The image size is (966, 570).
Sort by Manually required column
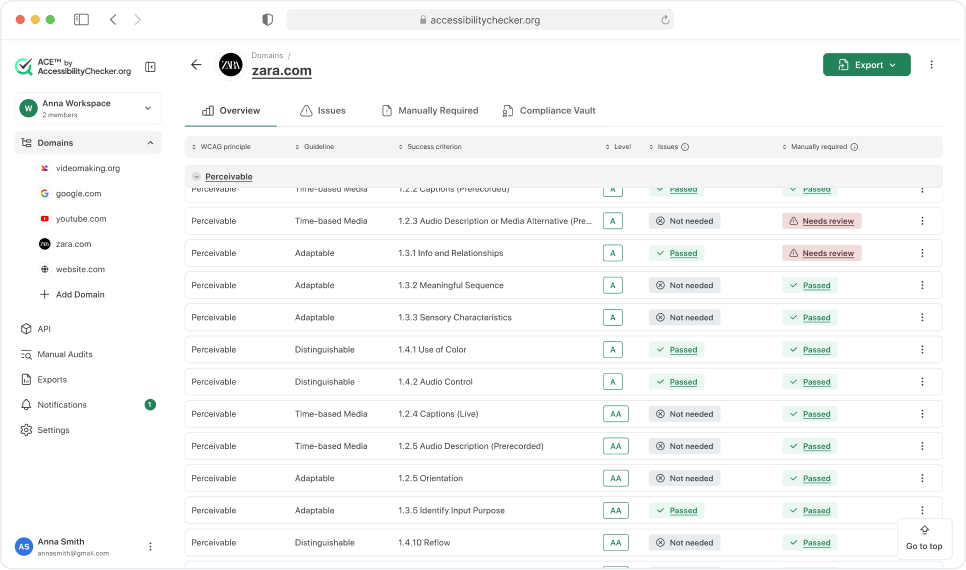point(815,147)
